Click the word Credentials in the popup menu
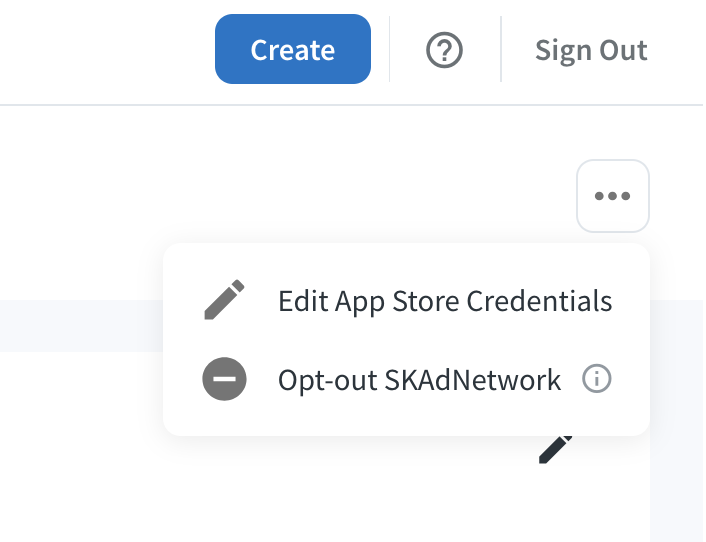 coord(539,301)
